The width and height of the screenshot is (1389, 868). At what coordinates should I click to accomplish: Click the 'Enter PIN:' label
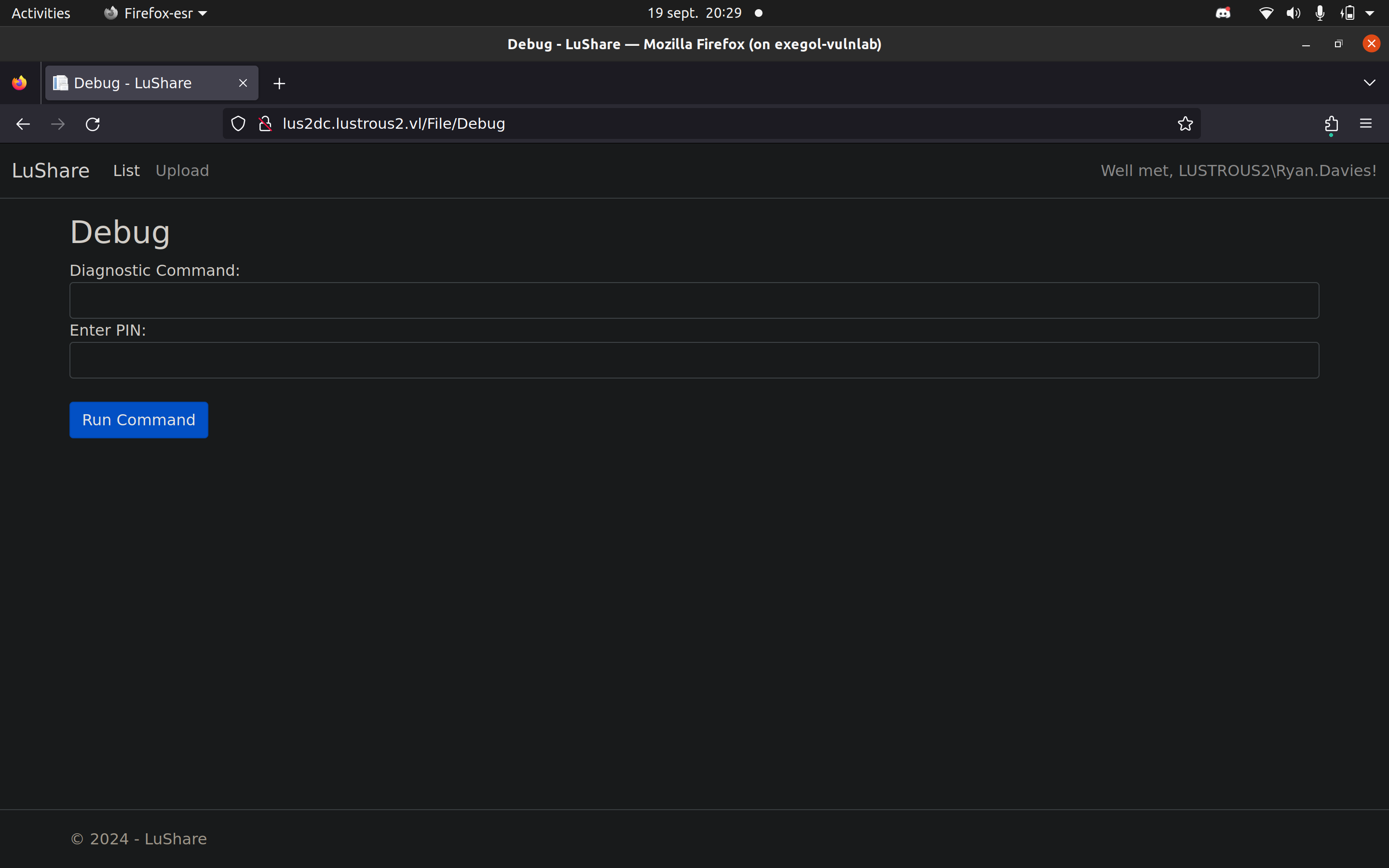tap(108, 330)
